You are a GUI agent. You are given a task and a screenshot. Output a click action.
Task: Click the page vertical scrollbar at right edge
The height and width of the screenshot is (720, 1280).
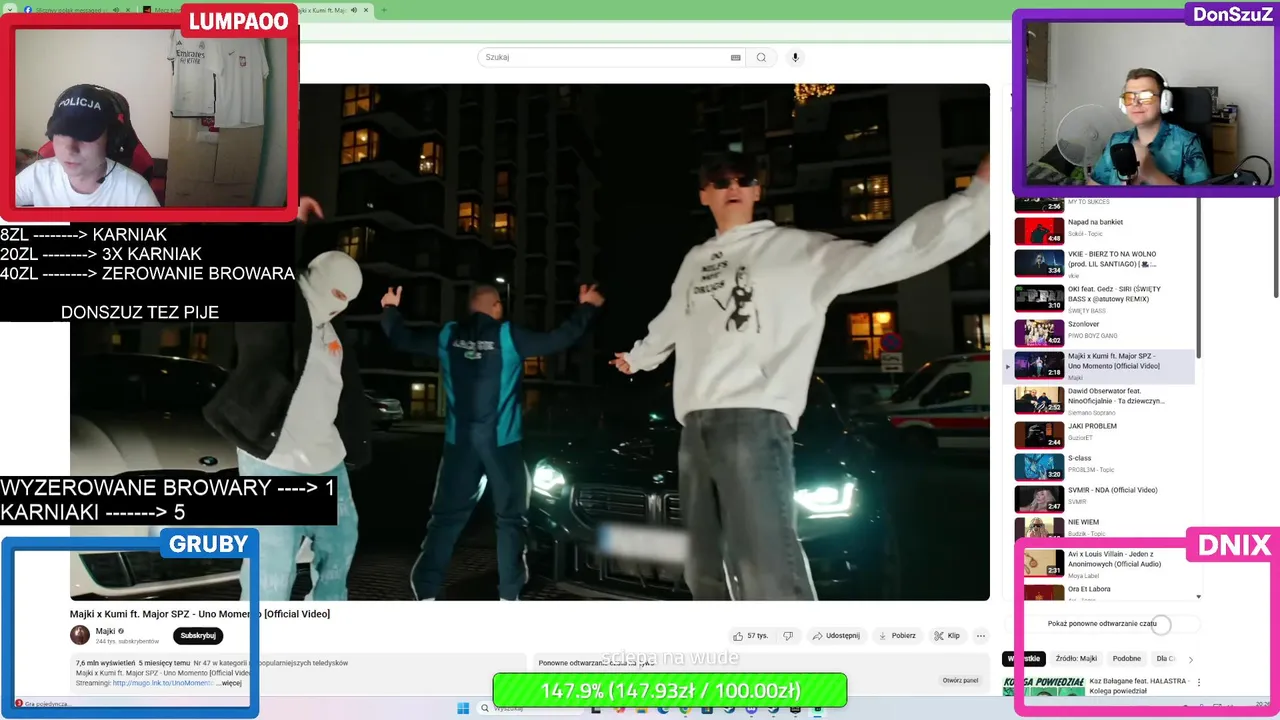[x=1274, y=250]
